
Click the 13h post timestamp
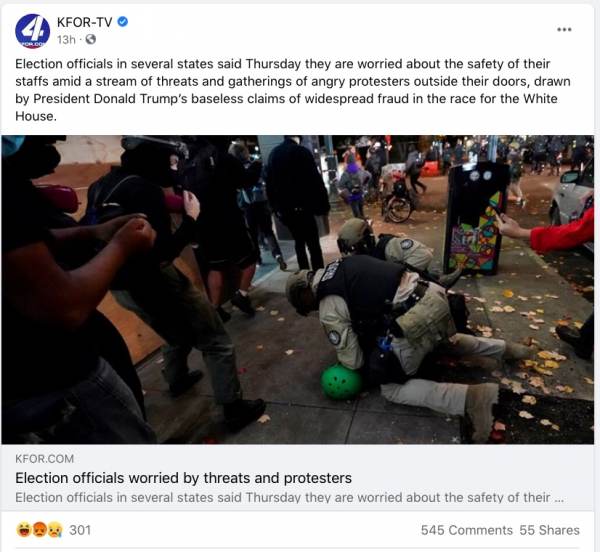[66, 39]
